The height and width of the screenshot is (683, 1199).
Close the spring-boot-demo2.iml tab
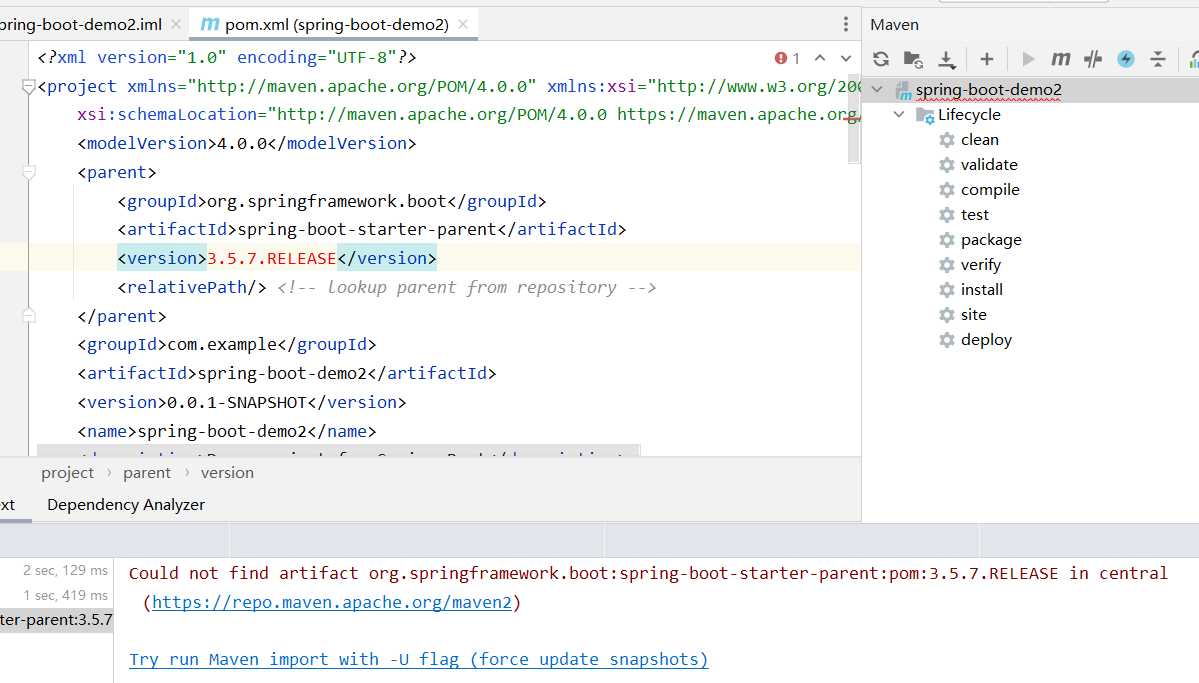coord(176,24)
